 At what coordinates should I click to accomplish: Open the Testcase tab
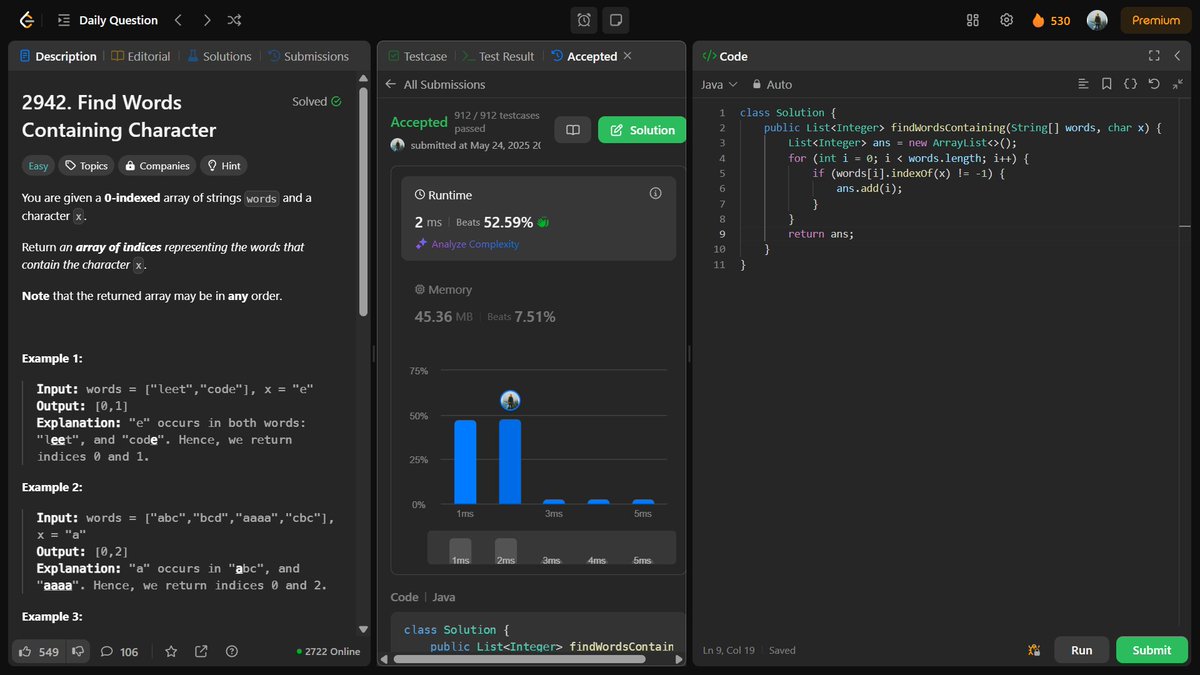417,56
